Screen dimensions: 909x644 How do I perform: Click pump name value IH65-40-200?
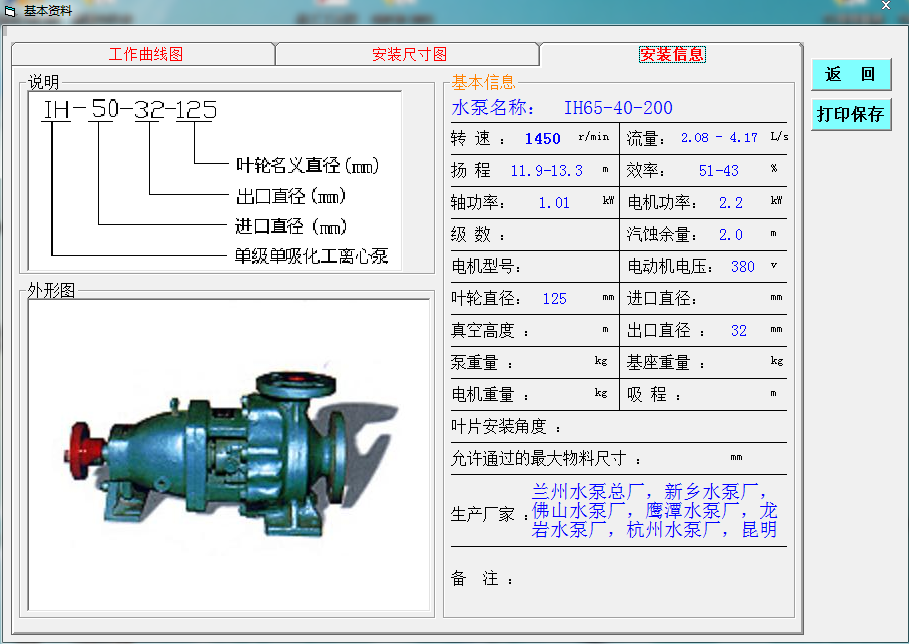coord(618,108)
